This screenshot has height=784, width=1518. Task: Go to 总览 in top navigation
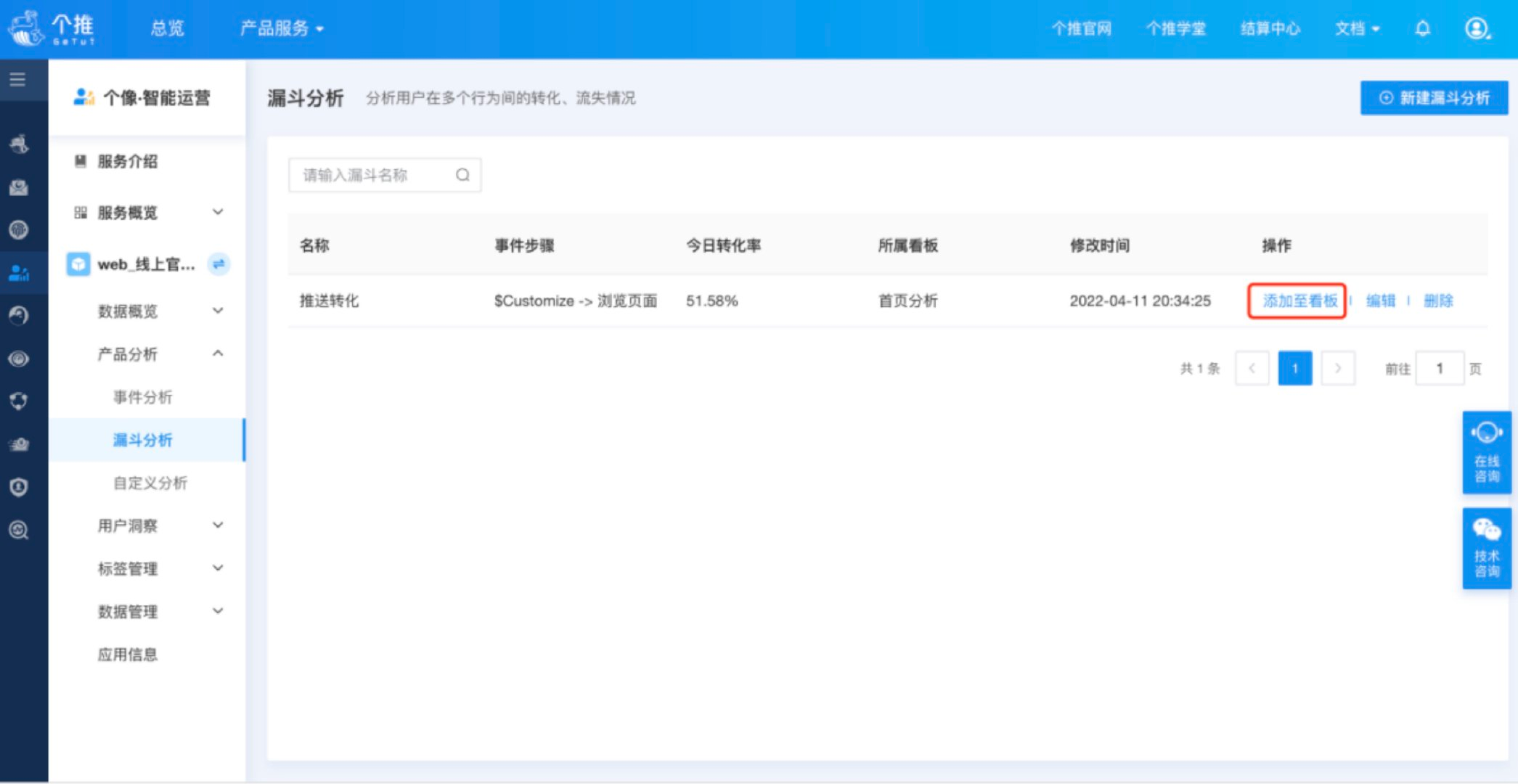(x=168, y=28)
